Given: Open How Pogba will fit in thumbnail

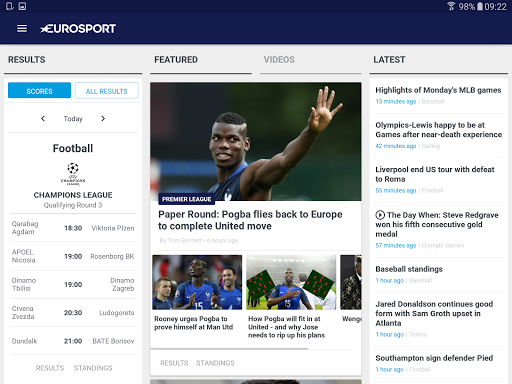Looking at the screenshot, I should point(291,282).
